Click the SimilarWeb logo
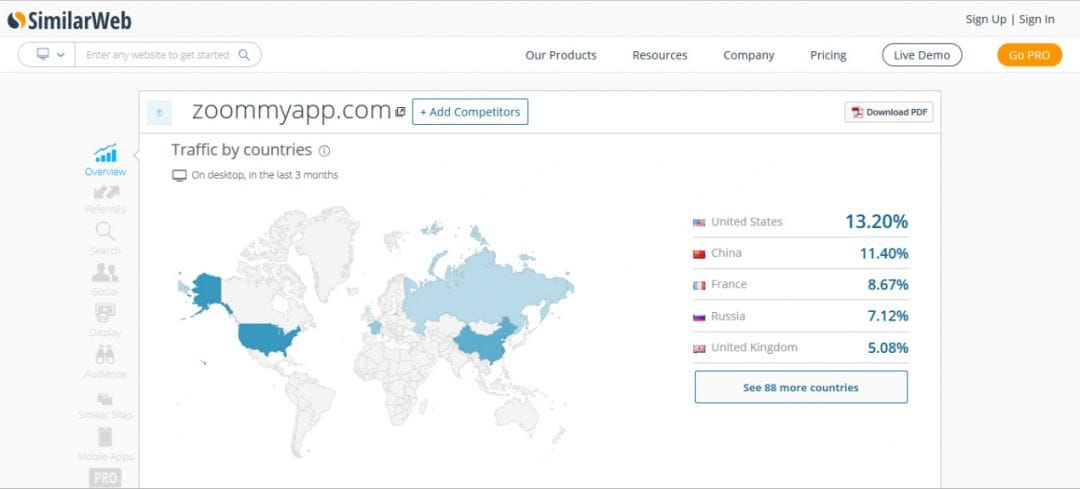The width and height of the screenshot is (1080, 489). (x=69, y=20)
